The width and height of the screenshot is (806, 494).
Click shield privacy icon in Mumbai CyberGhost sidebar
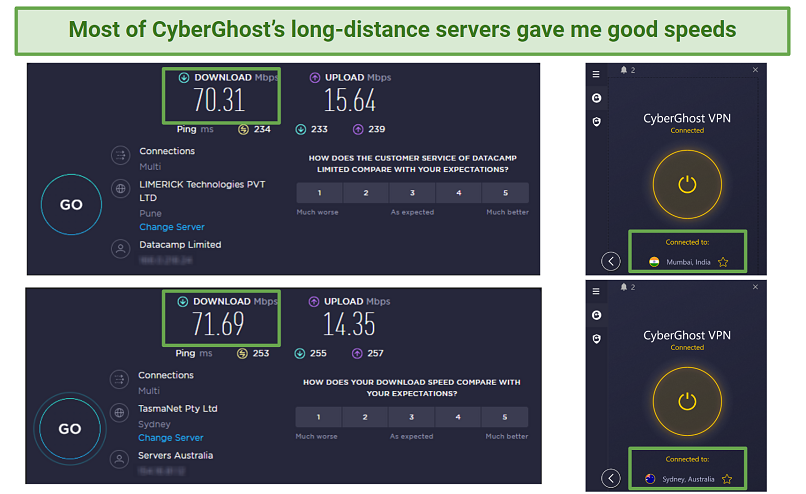click(596, 122)
